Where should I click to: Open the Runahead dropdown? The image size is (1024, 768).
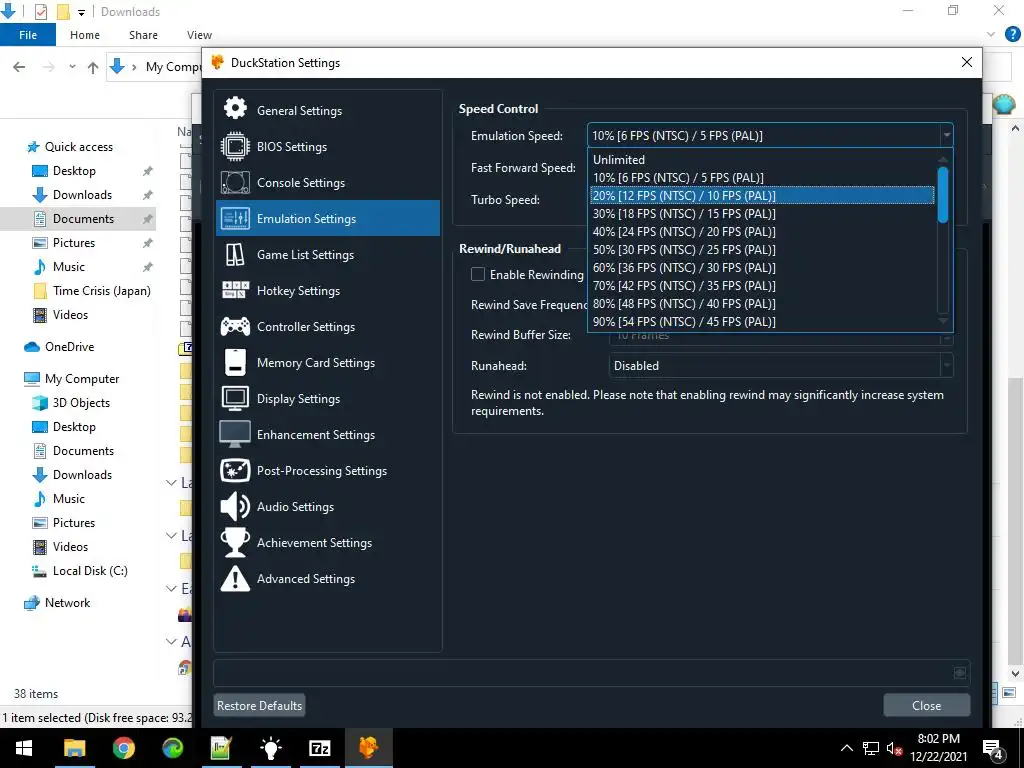(781, 366)
